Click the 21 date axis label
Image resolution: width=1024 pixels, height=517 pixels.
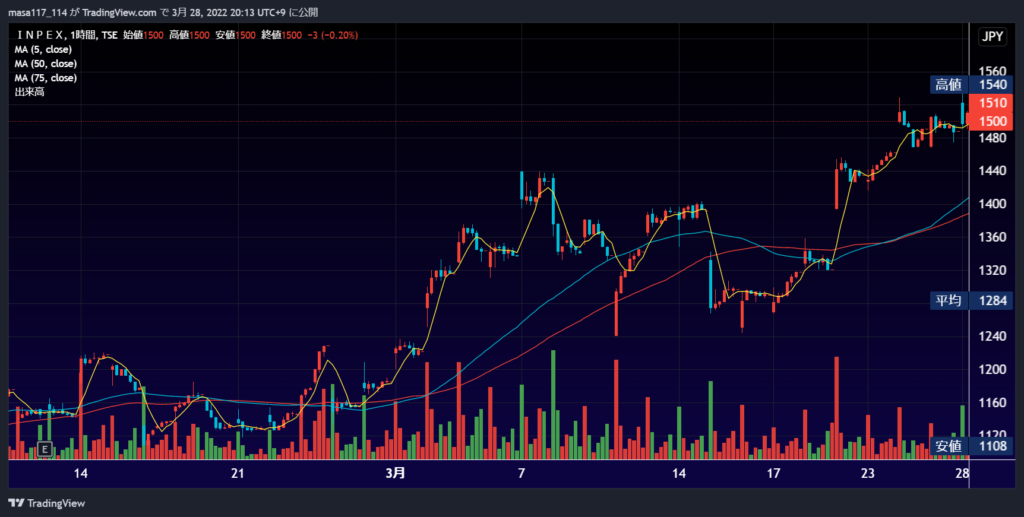point(238,473)
